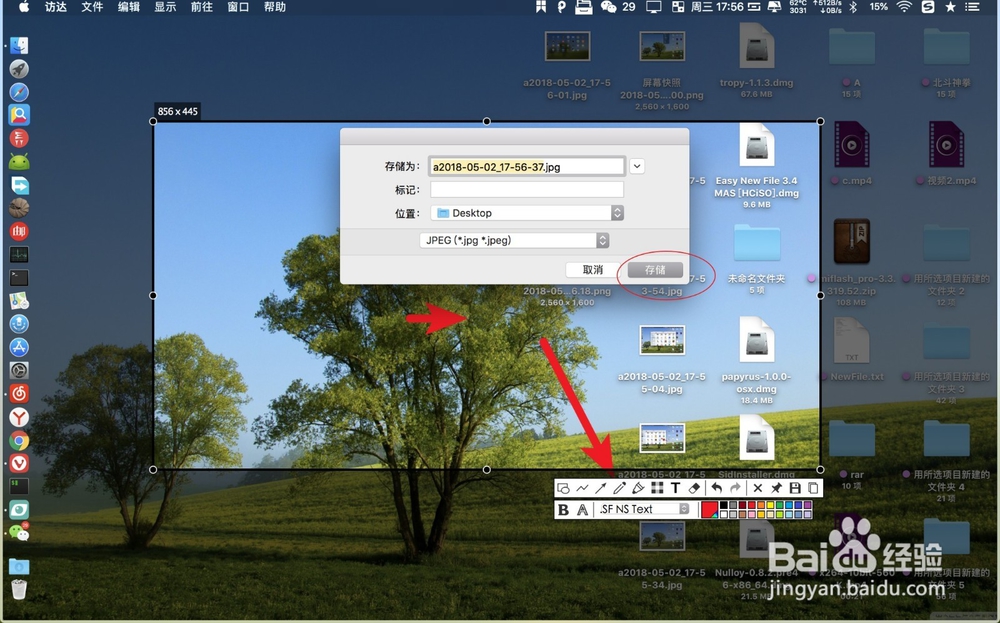Image resolution: width=1000 pixels, height=623 pixels.
Task: Open the 访达 Finder menu
Action: coord(56,7)
